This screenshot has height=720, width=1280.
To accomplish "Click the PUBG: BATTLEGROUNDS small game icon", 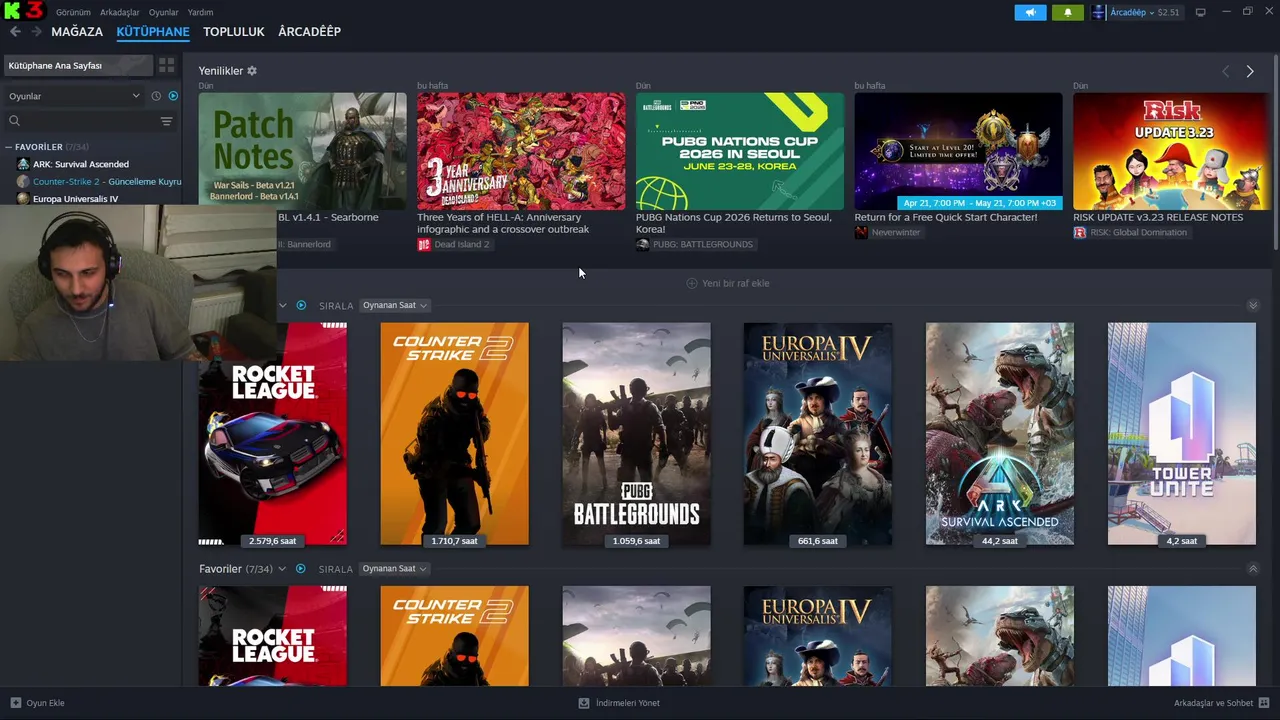I will [x=642, y=244].
